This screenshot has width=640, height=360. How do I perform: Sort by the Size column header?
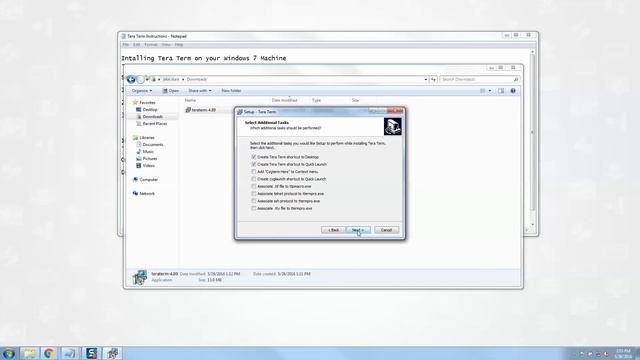[356, 100]
